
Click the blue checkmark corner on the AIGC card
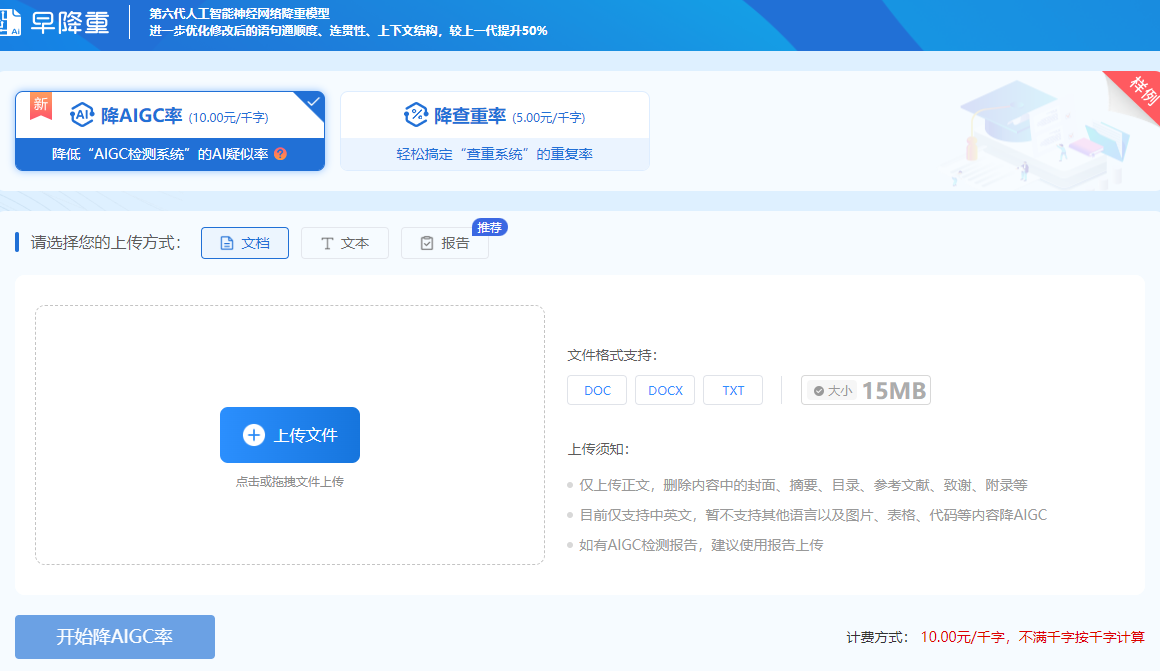click(313, 102)
